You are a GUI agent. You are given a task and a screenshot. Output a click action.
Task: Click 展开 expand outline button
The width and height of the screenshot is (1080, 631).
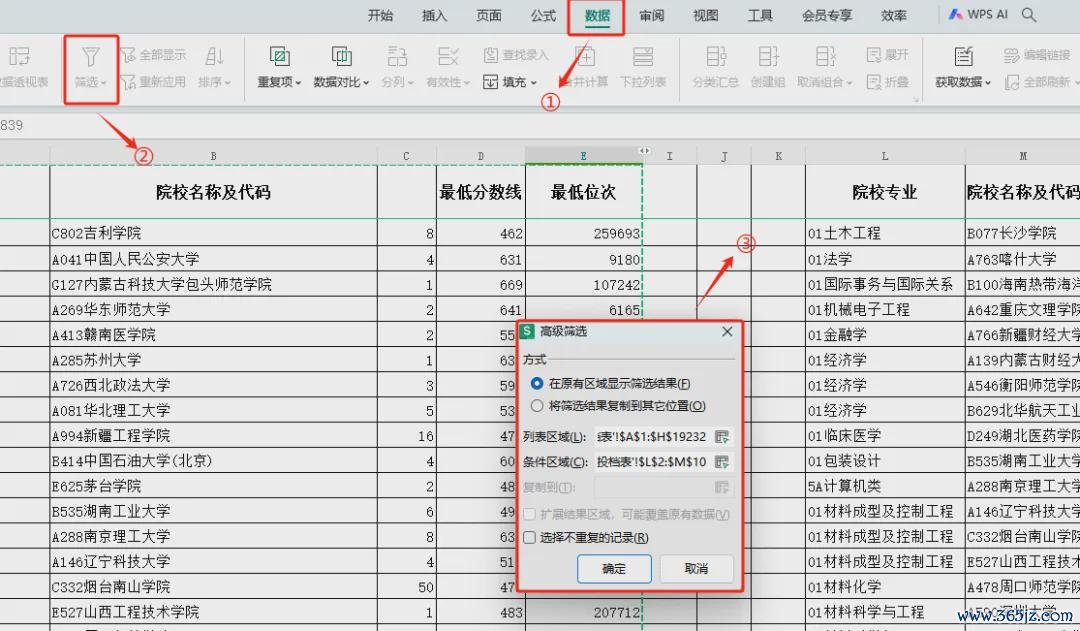[x=888, y=55]
